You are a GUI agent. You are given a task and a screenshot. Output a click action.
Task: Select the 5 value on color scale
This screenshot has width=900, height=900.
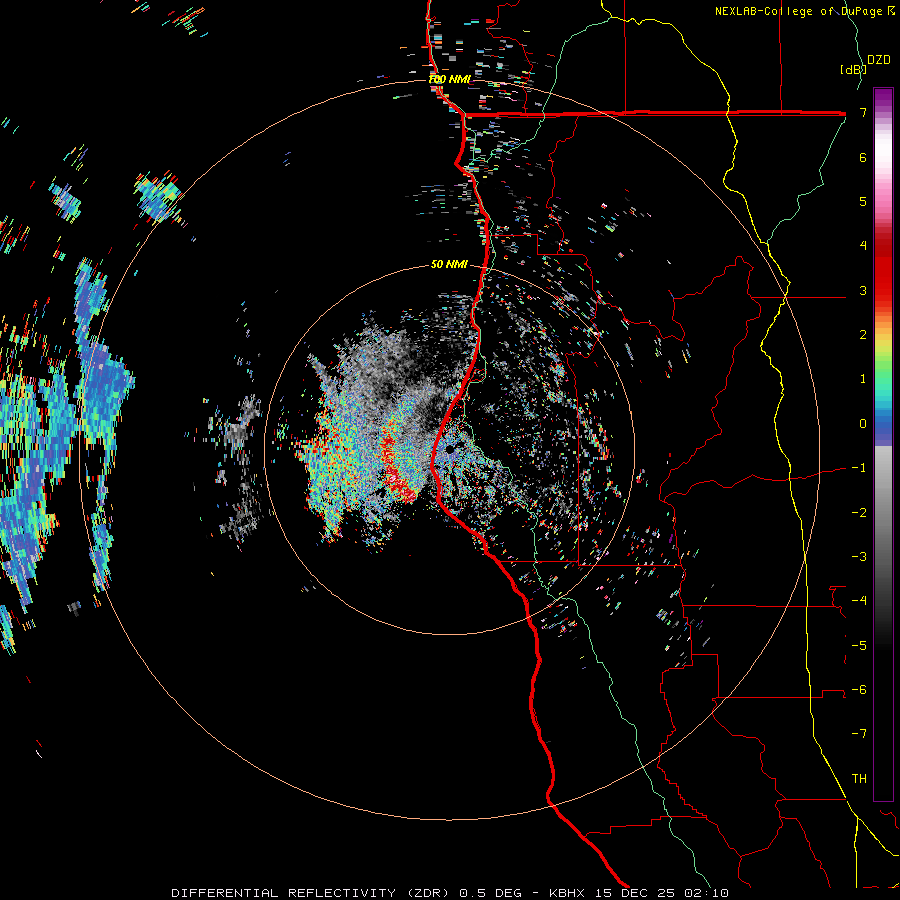point(863,201)
